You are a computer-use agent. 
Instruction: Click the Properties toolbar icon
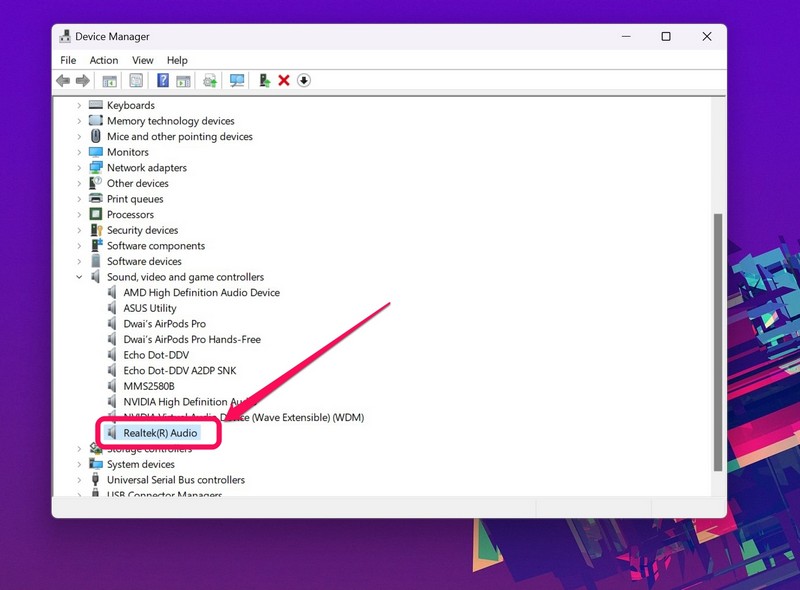point(136,81)
